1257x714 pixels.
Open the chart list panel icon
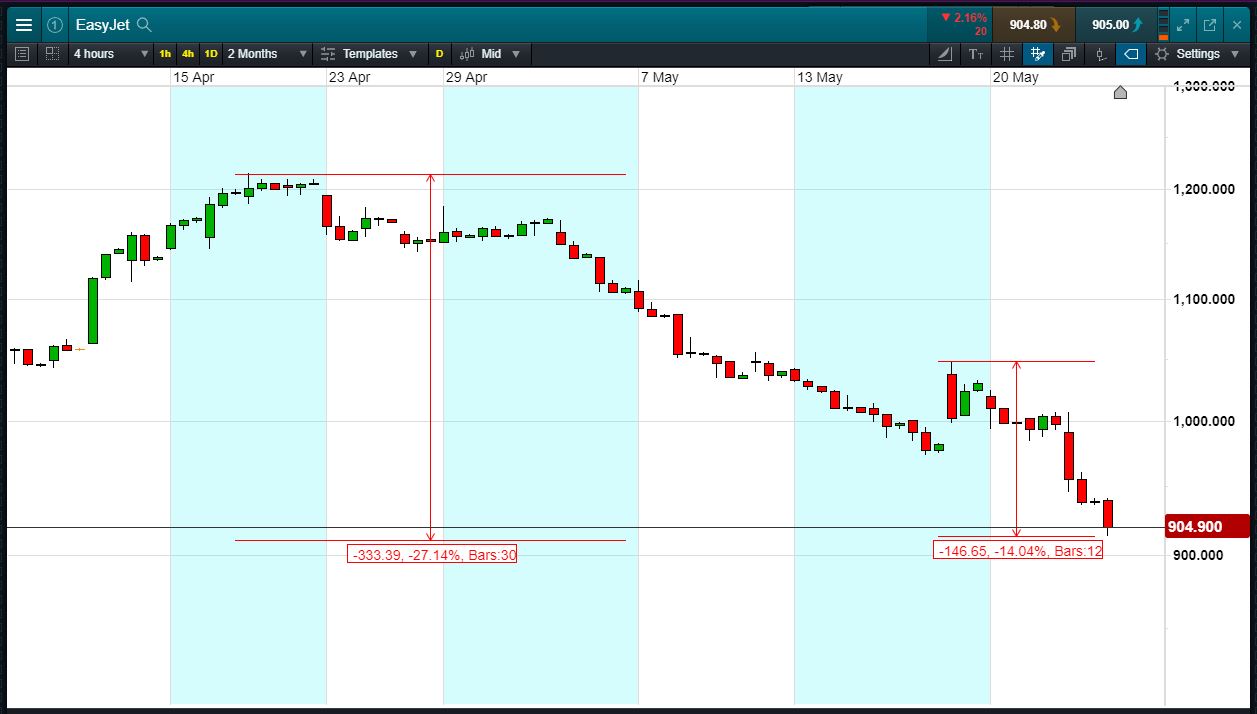click(x=23, y=54)
